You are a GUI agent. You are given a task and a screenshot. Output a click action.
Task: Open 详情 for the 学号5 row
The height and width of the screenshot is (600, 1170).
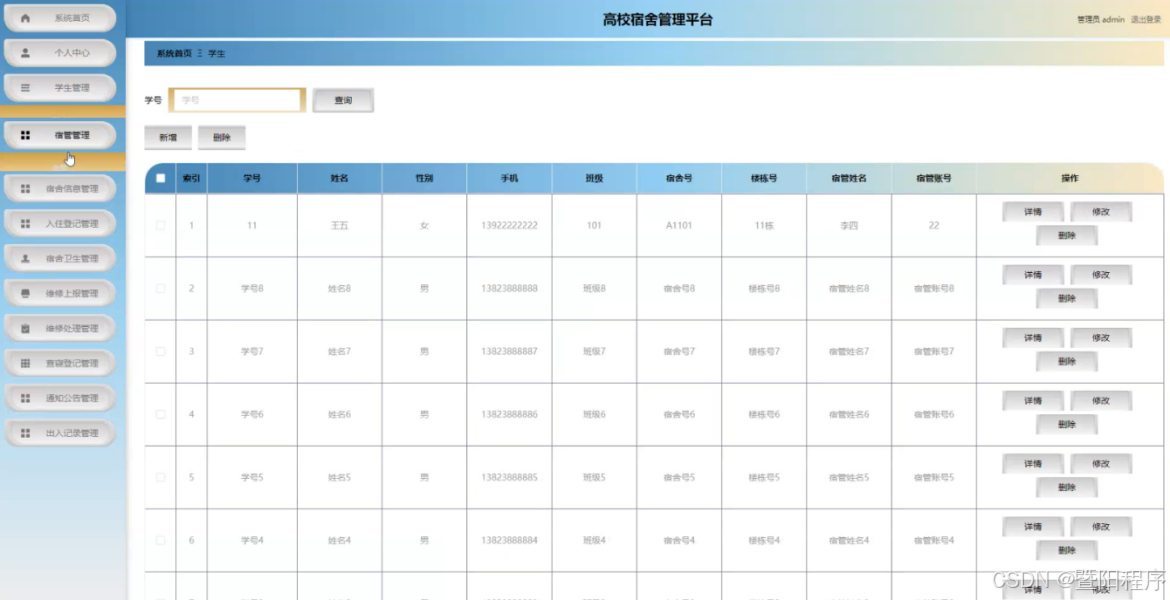(1033, 463)
